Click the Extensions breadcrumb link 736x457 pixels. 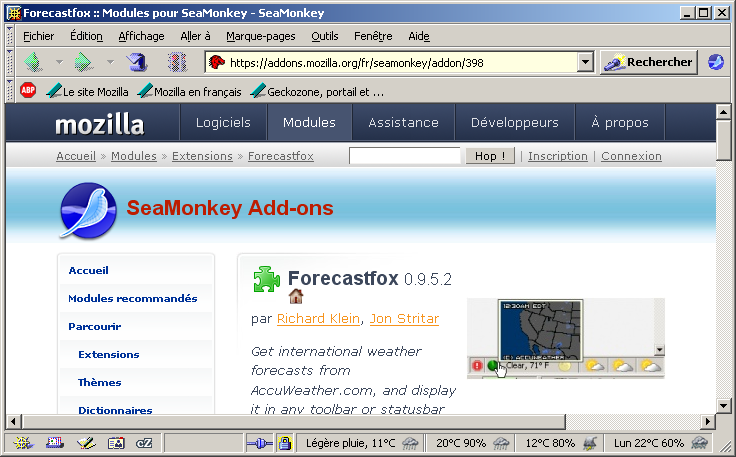click(x=202, y=156)
